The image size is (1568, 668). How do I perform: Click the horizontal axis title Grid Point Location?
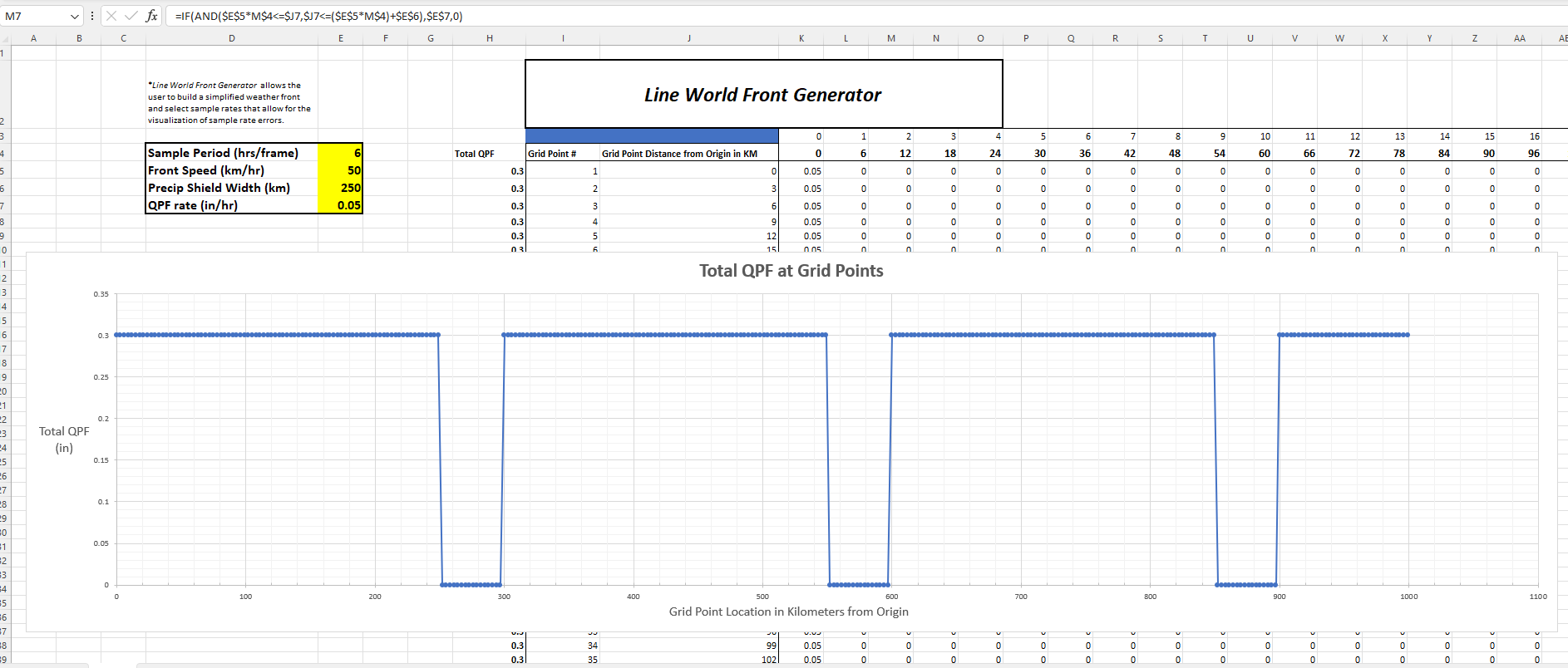pyautogui.click(x=788, y=612)
